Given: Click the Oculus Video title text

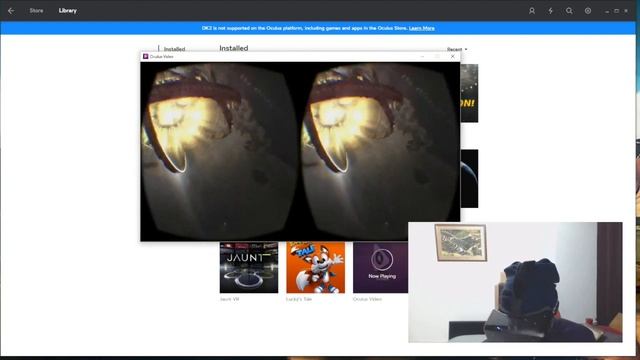Looking at the screenshot, I should point(367,299).
